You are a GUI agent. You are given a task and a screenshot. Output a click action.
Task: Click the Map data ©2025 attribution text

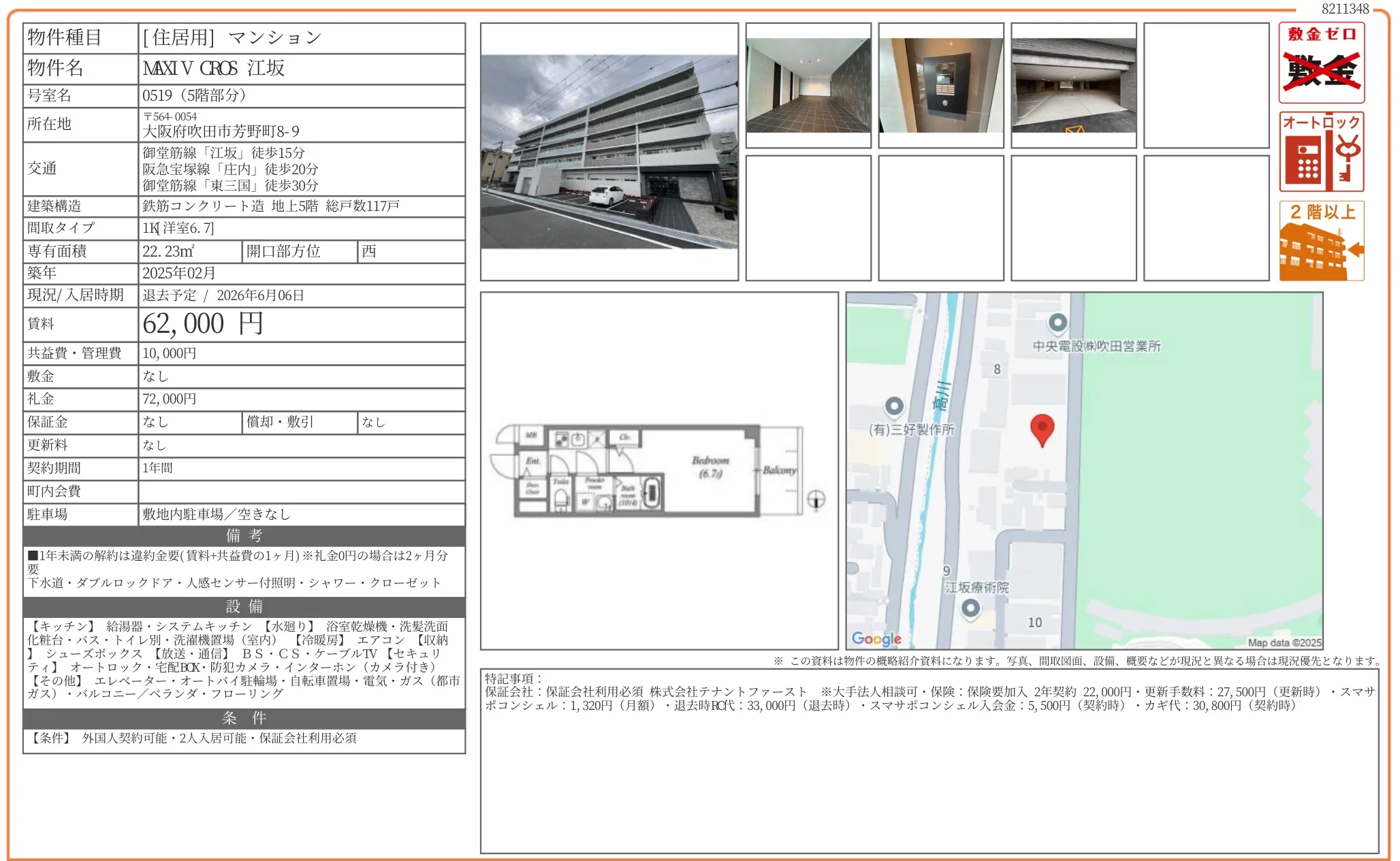click(1284, 643)
